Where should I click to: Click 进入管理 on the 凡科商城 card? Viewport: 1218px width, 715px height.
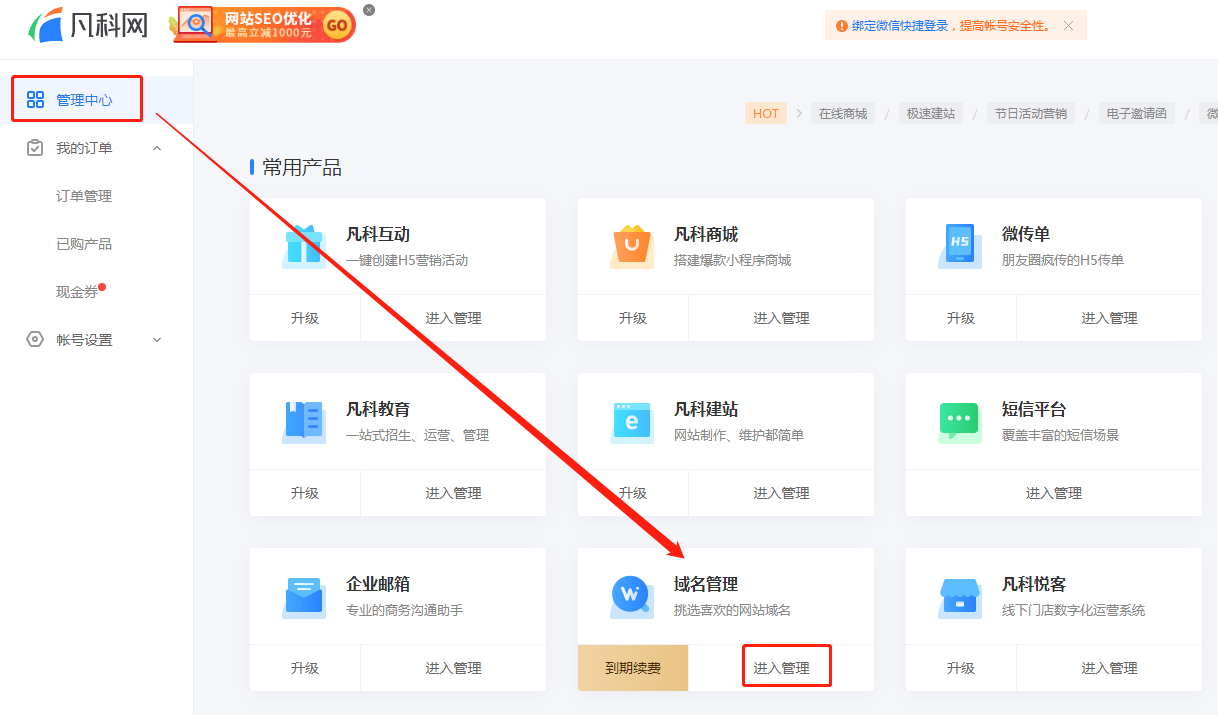point(781,318)
